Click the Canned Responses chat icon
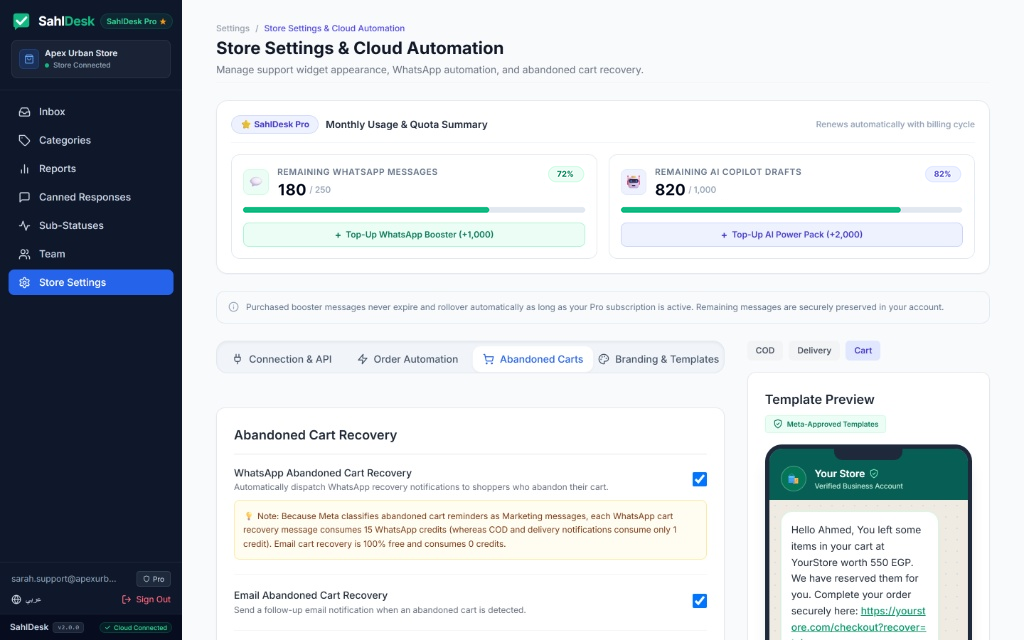 24,197
